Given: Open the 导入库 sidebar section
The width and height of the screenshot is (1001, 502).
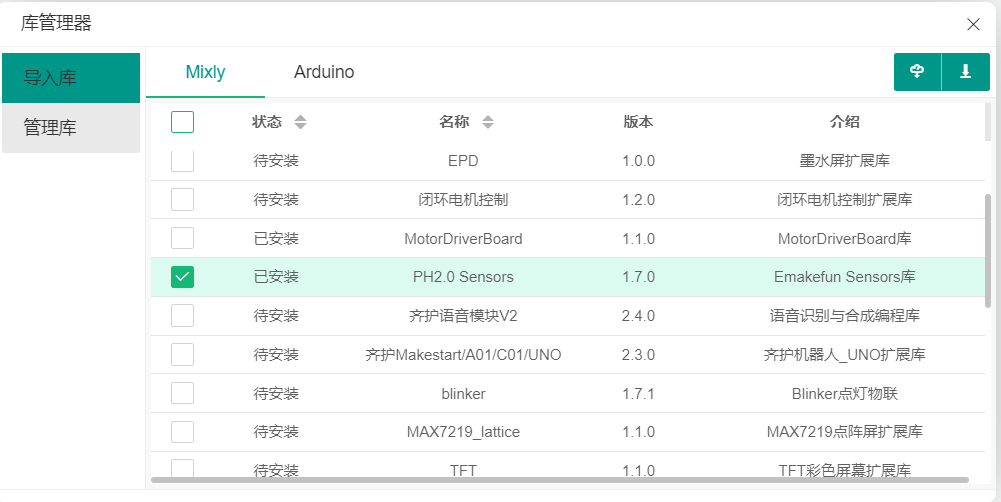Looking at the screenshot, I should (71, 78).
